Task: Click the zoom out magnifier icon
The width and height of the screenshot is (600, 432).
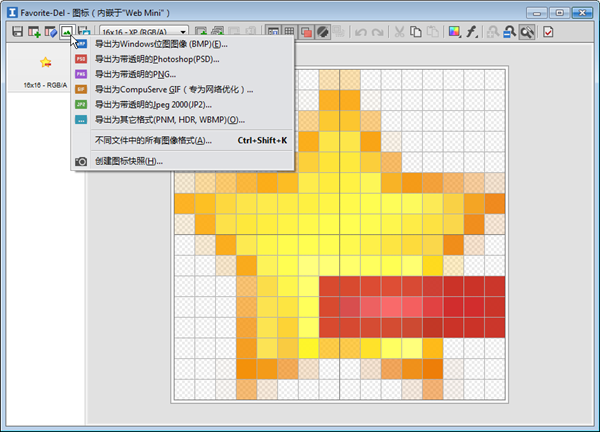Action: (x=509, y=32)
